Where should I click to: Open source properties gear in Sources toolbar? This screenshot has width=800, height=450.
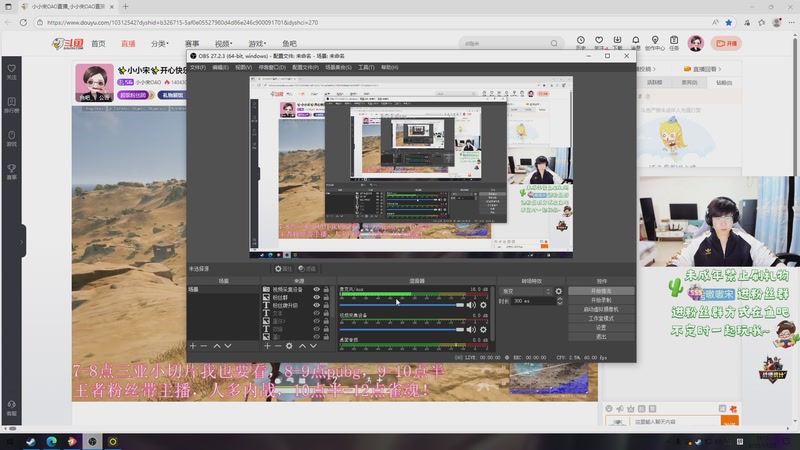(289, 346)
